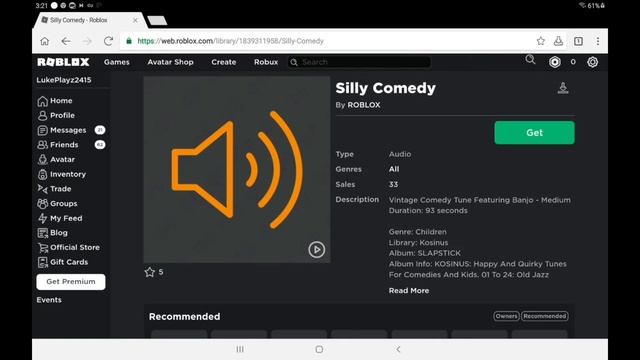Image resolution: width=640 pixels, height=360 pixels.
Task: Open Blog from the sidebar
Action: coord(52,233)
